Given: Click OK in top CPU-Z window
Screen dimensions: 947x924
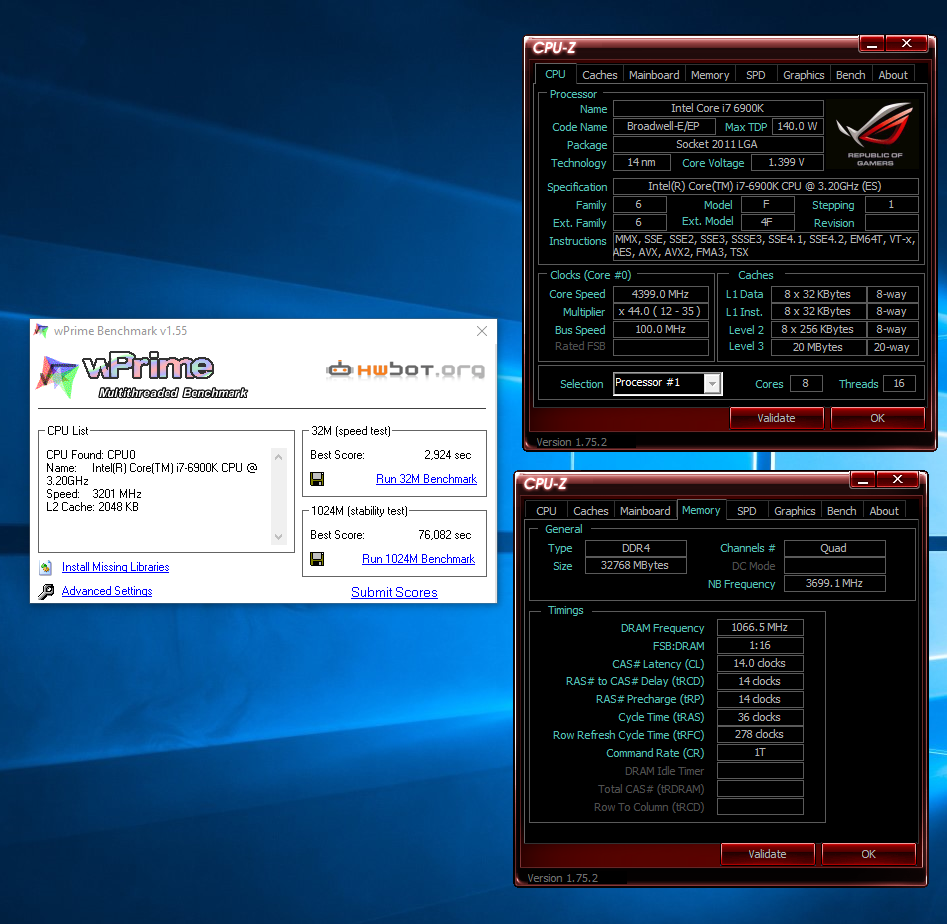Looking at the screenshot, I should click(877, 418).
